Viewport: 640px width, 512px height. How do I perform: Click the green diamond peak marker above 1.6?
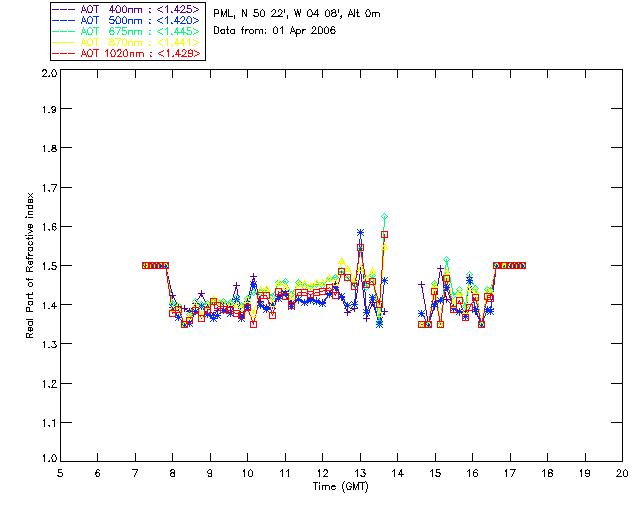click(384, 216)
